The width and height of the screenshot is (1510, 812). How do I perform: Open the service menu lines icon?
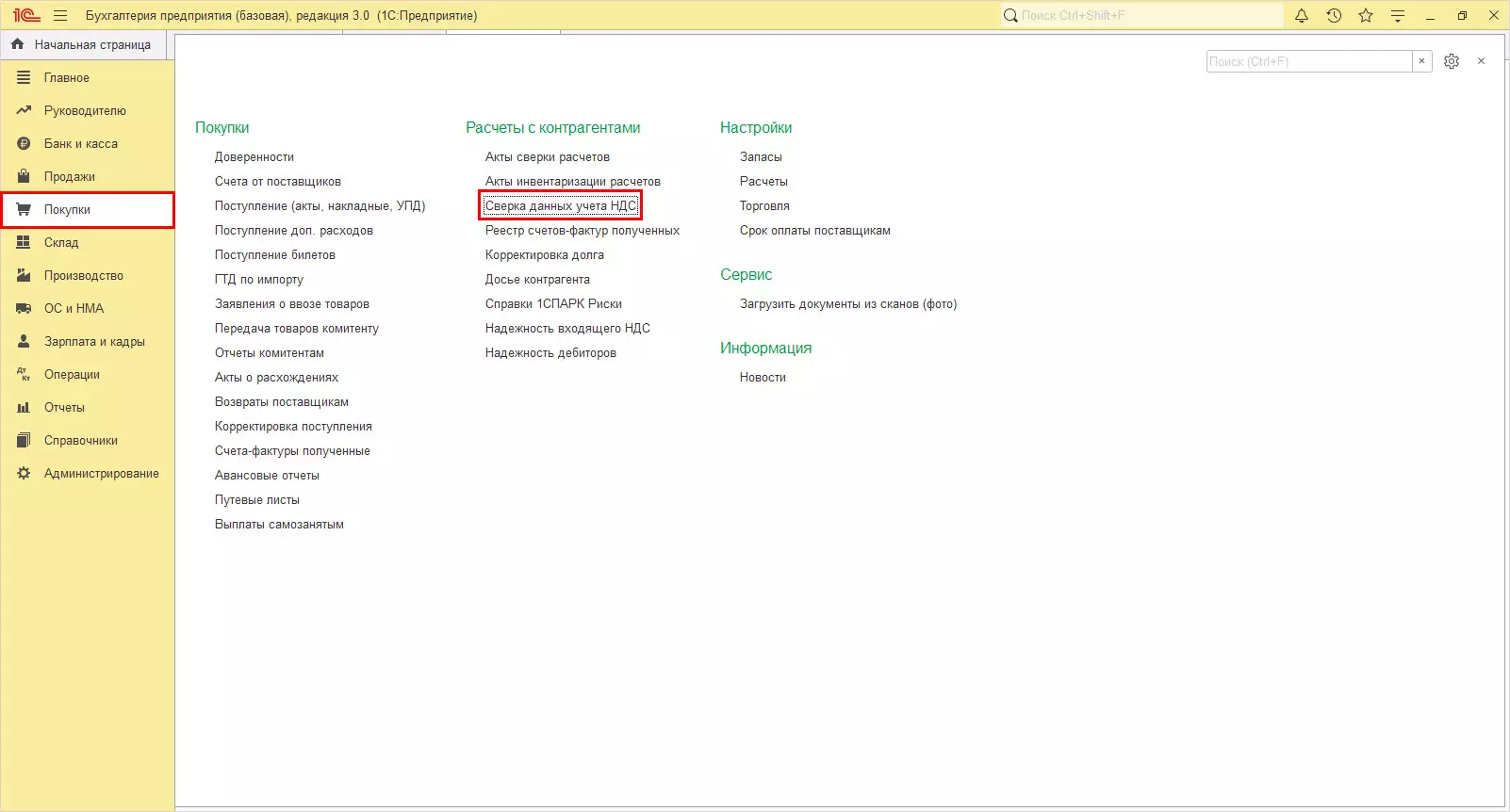pyautogui.click(x=1398, y=16)
